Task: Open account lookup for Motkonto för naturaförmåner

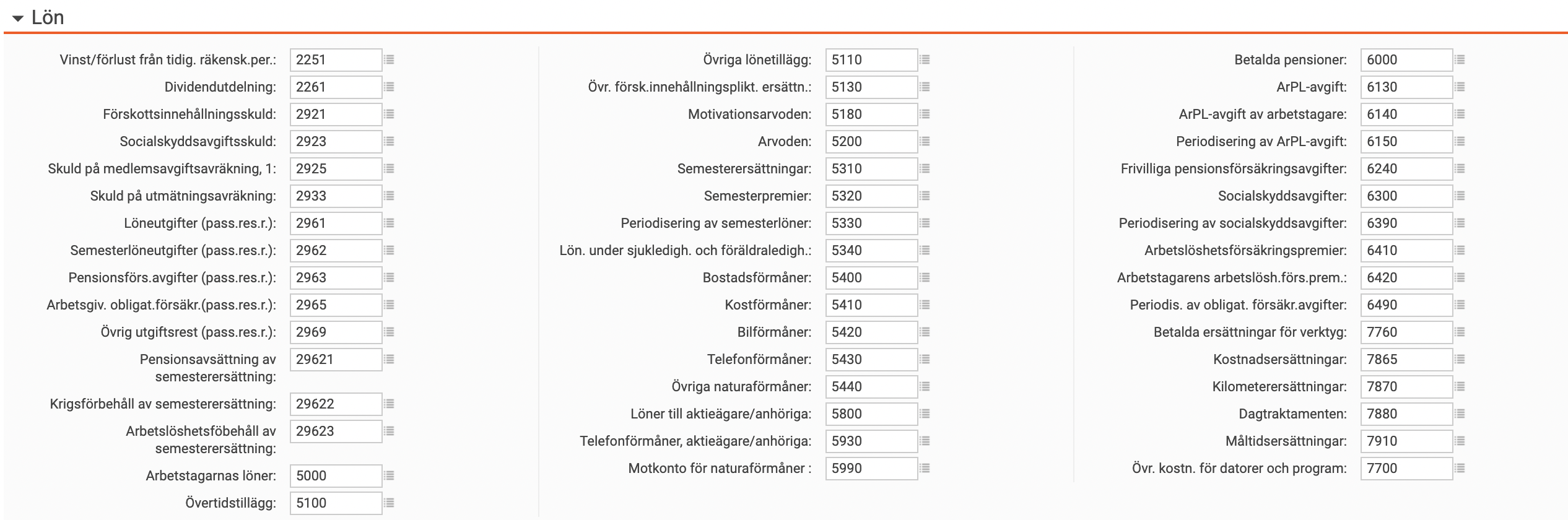Action: tap(925, 468)
